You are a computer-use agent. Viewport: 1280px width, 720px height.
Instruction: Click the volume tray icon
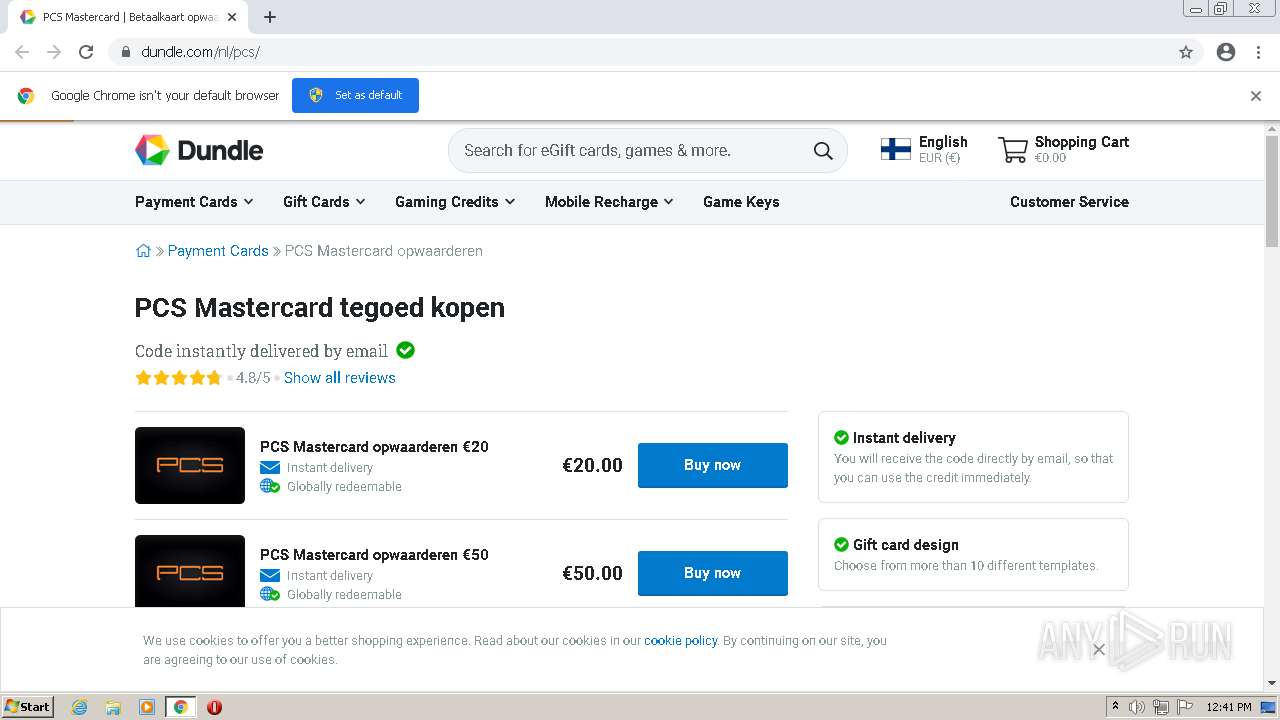click(1137, 707)
